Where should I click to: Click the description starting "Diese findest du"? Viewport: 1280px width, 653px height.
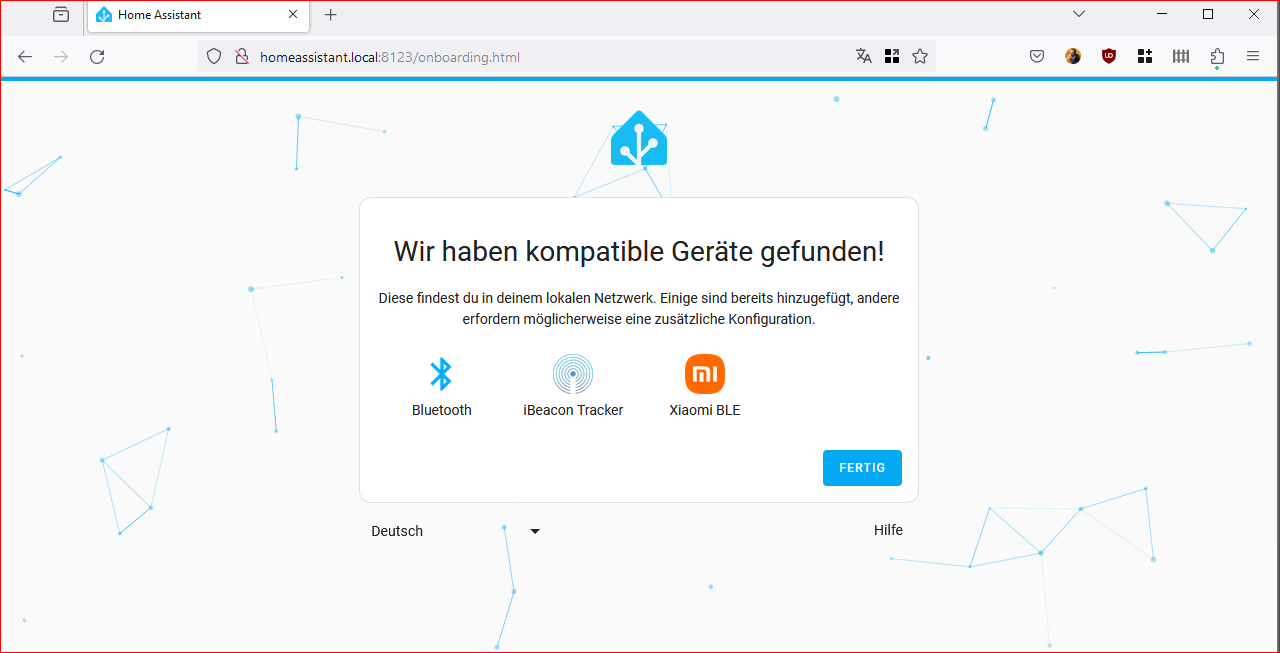pyautogui.click(x=639, y=309)
